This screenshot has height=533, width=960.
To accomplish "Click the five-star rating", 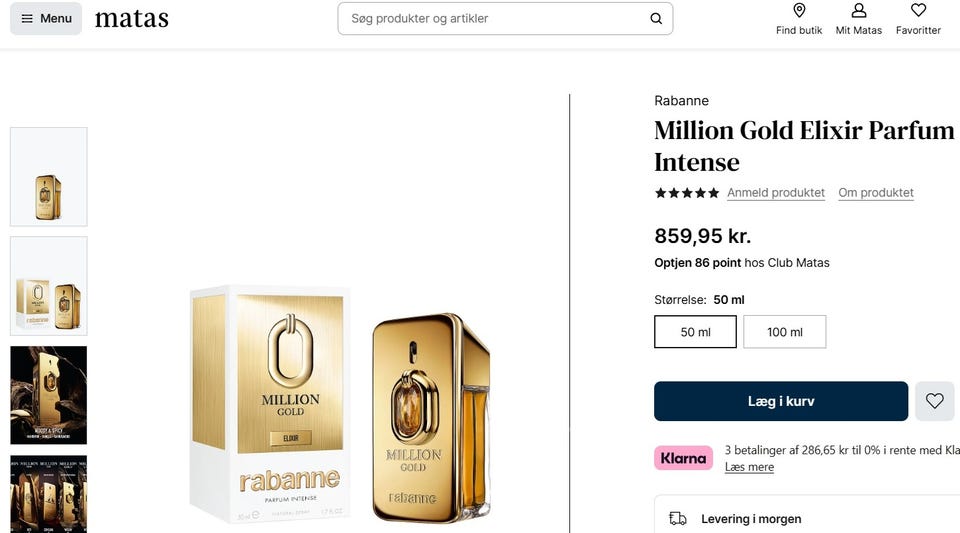I will (686, 193).
